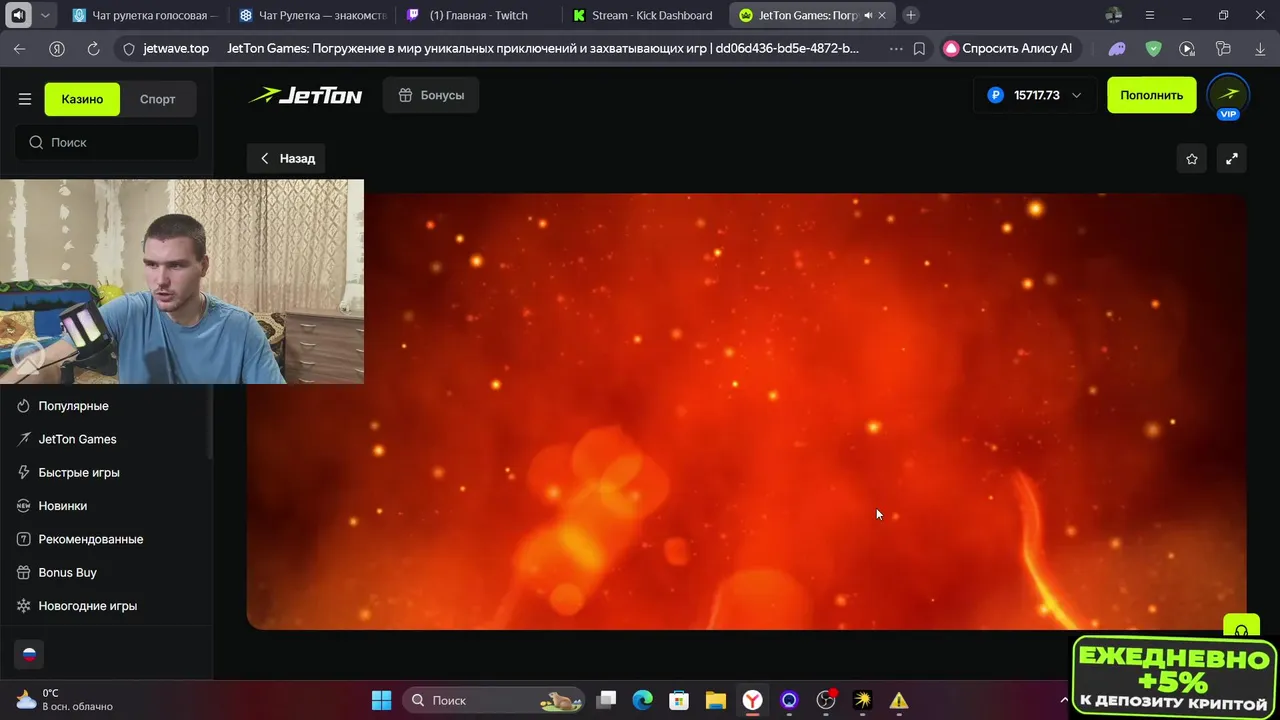Click the JetTon logo
The width and height of the screenshot is (1280, 720).
[x=305, y=95]
